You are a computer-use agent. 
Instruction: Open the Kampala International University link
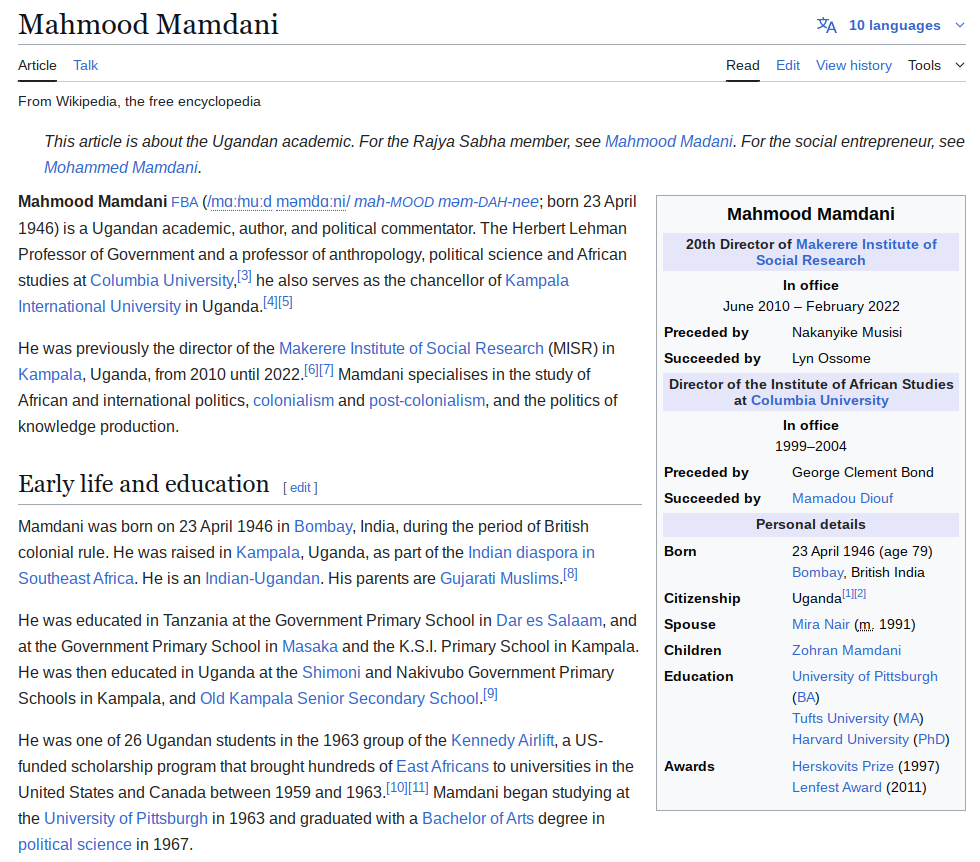(99, 307)
